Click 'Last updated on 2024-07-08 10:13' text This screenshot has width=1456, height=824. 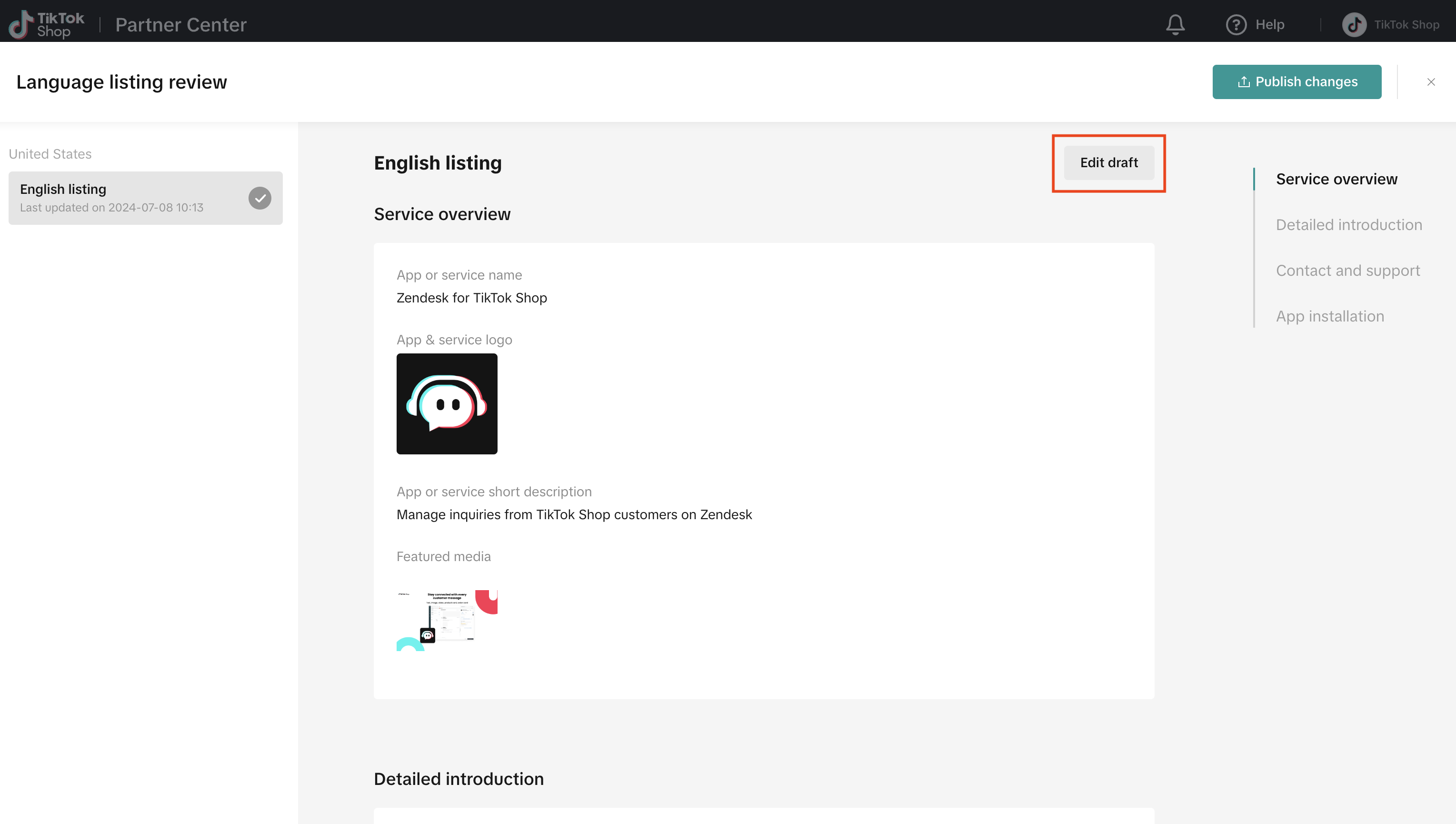111,208
